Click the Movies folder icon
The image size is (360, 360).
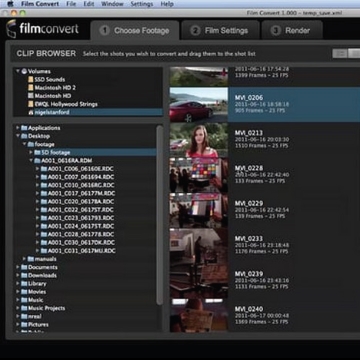[x=24, y=292]
